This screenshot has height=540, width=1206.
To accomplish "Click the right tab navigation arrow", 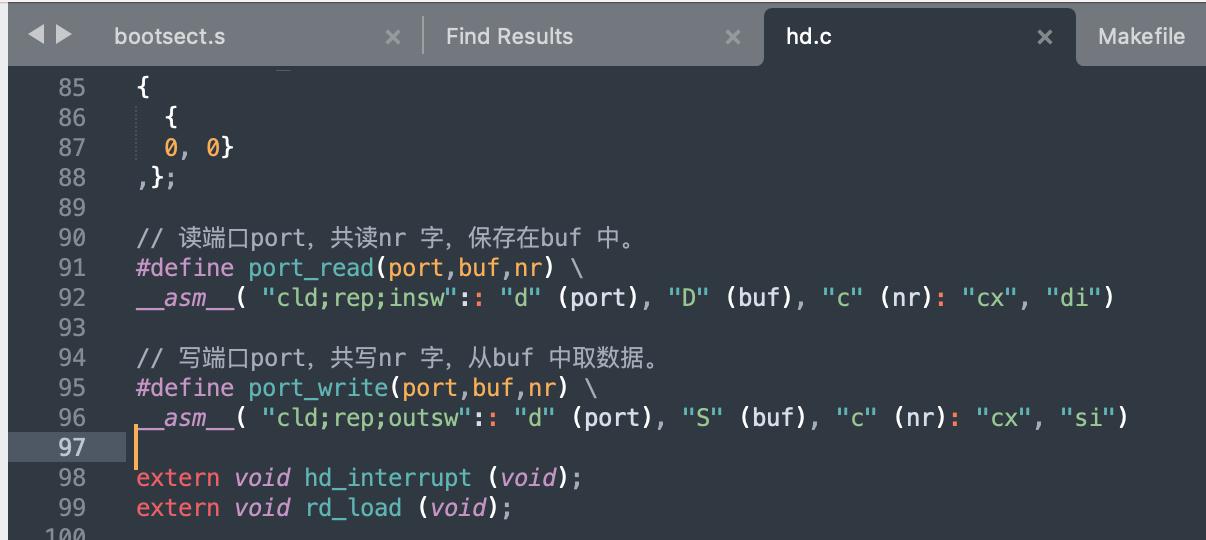I will coord(63,35).
